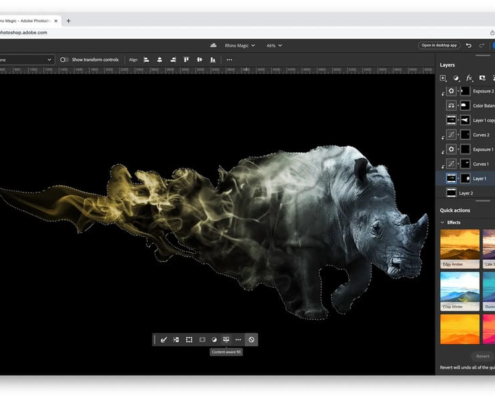Viewport: 495px width, 400px height.
Task: Create adjustment layer from contextual bar
Action: pyautogui.click(x=214, y=340)
